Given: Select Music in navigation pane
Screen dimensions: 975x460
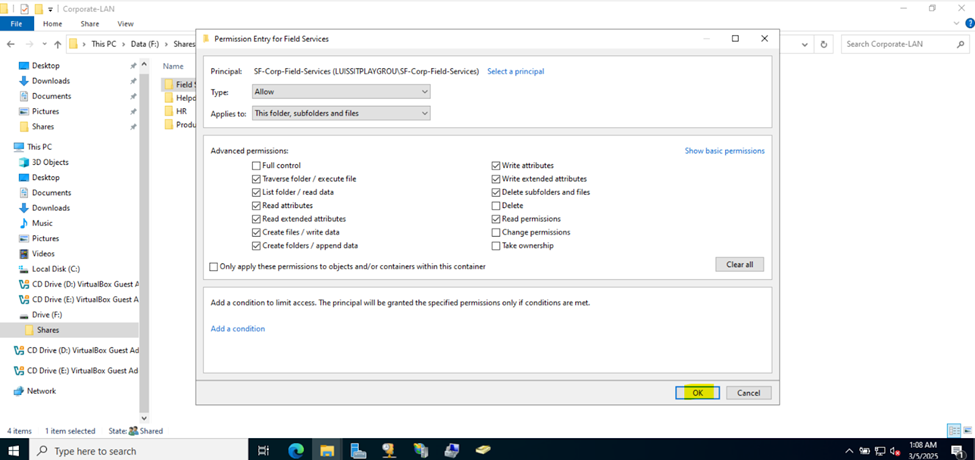Looking at the screenshot, I should pos(42,223).
